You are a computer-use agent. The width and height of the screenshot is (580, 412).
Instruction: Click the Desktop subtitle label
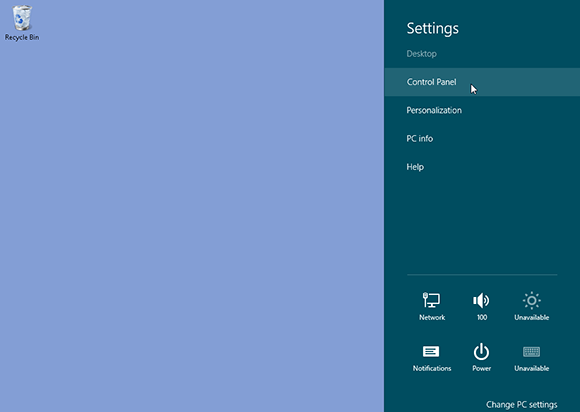[x=421, y=54]
